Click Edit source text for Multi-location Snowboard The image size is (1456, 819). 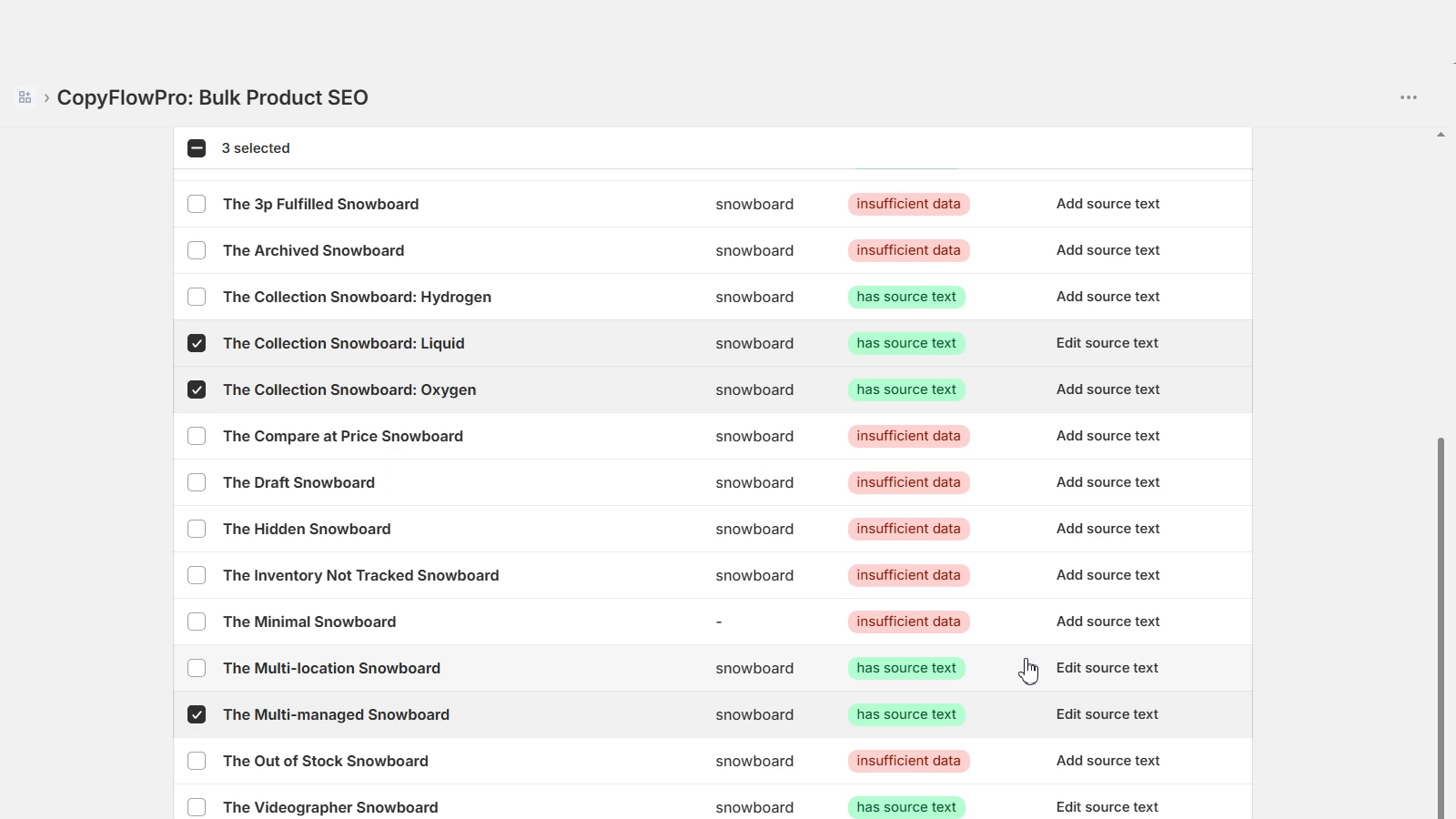pos(1107,668)
